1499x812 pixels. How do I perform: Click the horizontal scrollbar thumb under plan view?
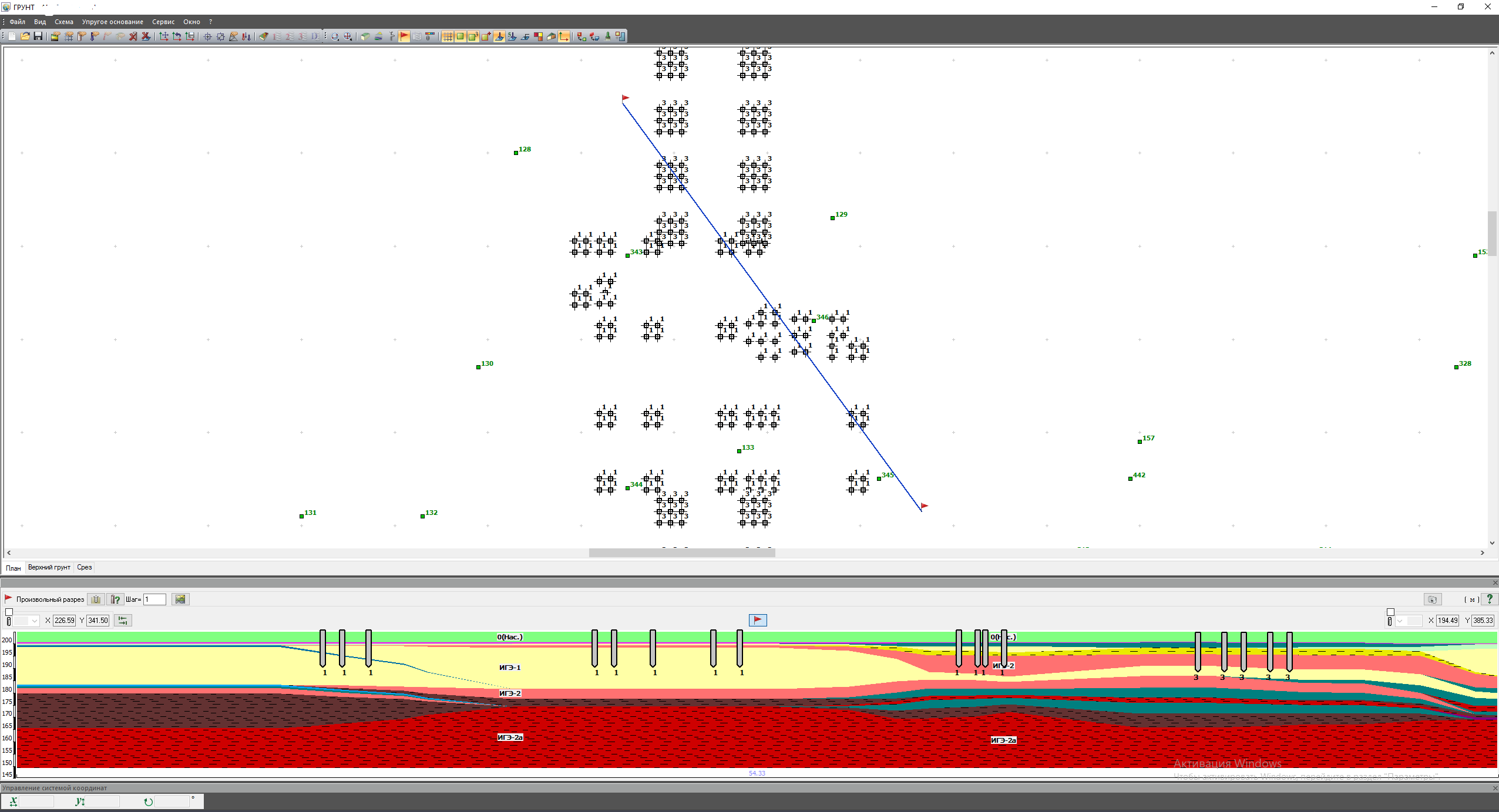click(681, 552)
